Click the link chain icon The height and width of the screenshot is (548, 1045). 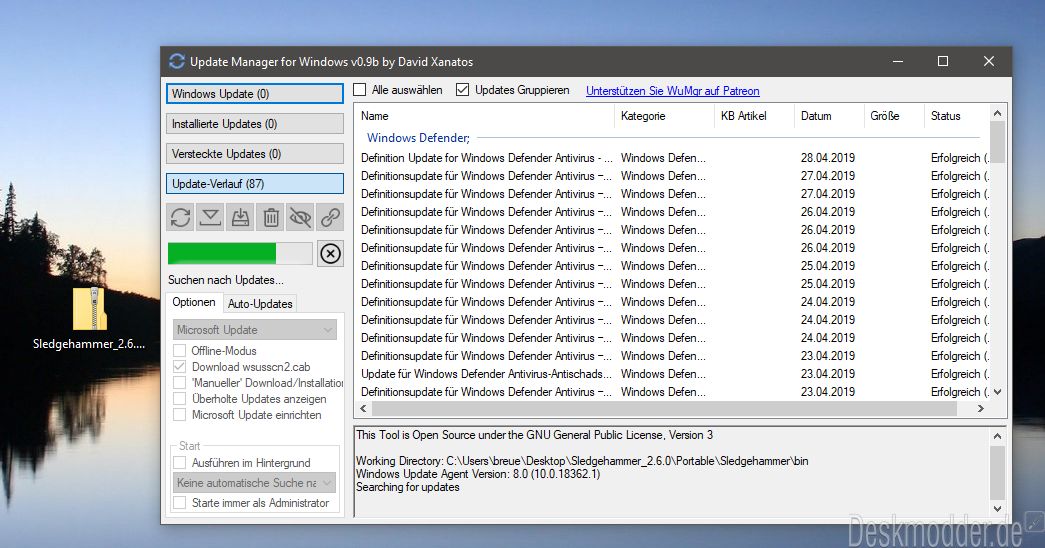331,217
